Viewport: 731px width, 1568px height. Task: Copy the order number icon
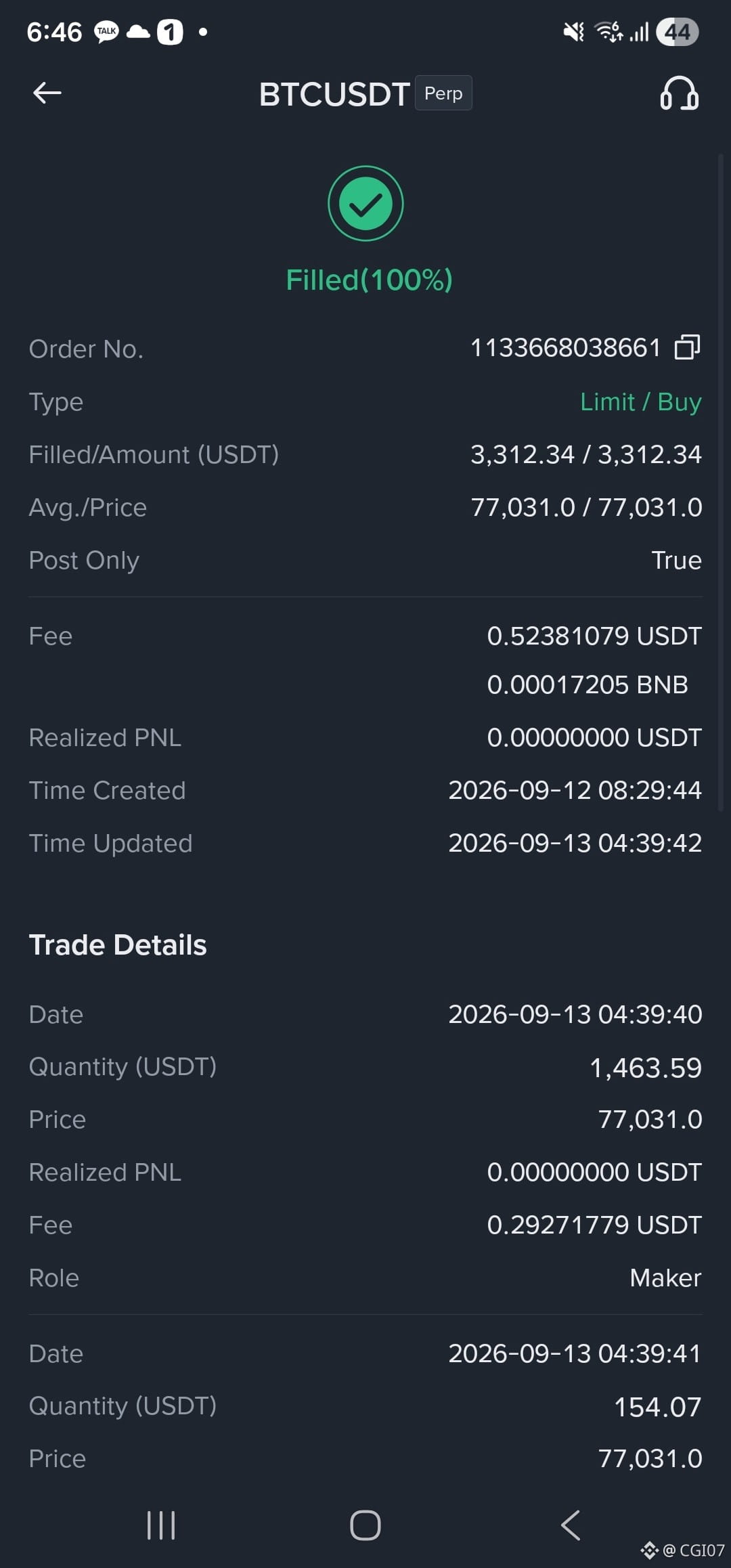pyautogui.click(x=688, y=347)
